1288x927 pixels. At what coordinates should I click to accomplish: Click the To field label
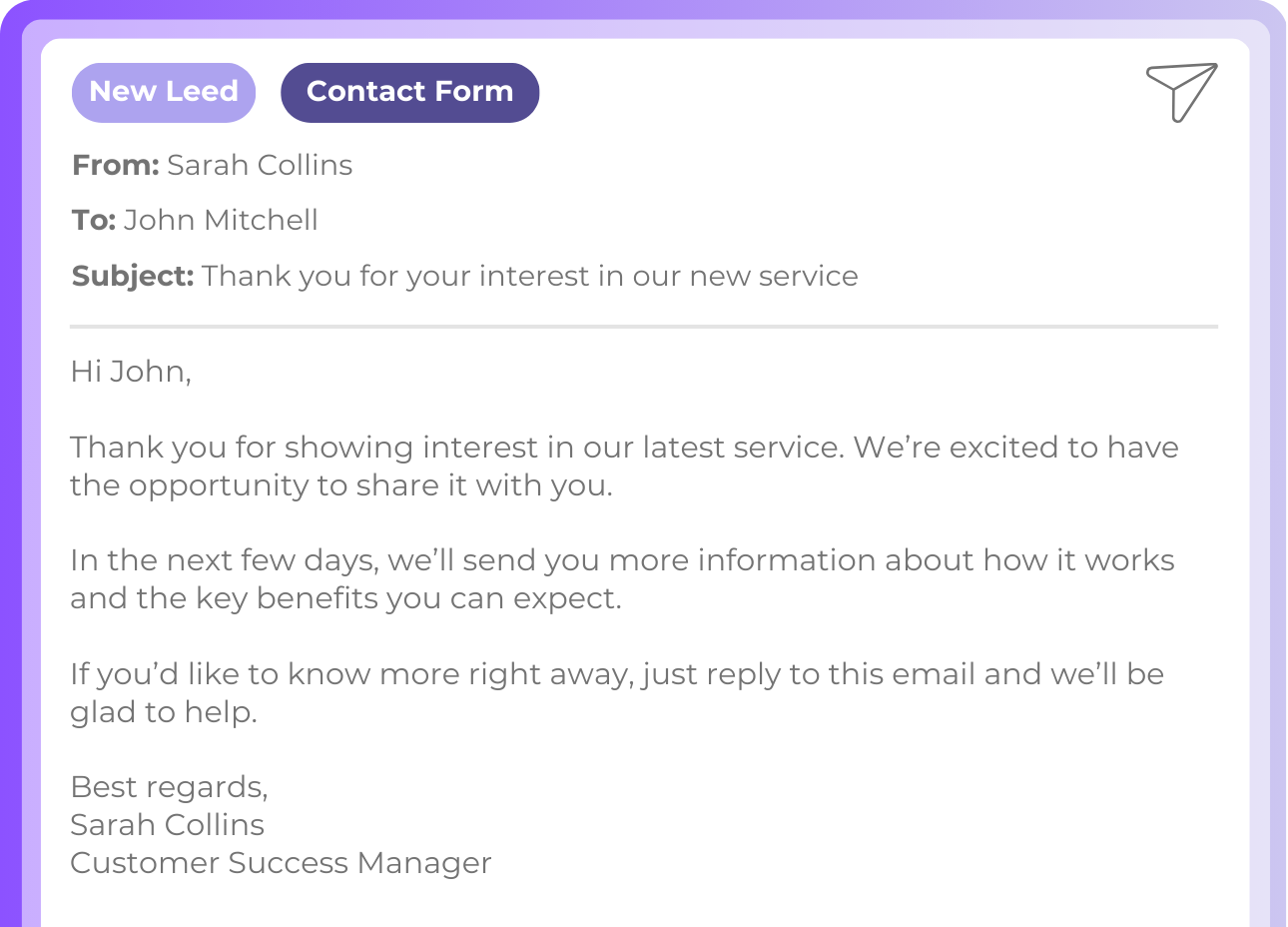94,220
